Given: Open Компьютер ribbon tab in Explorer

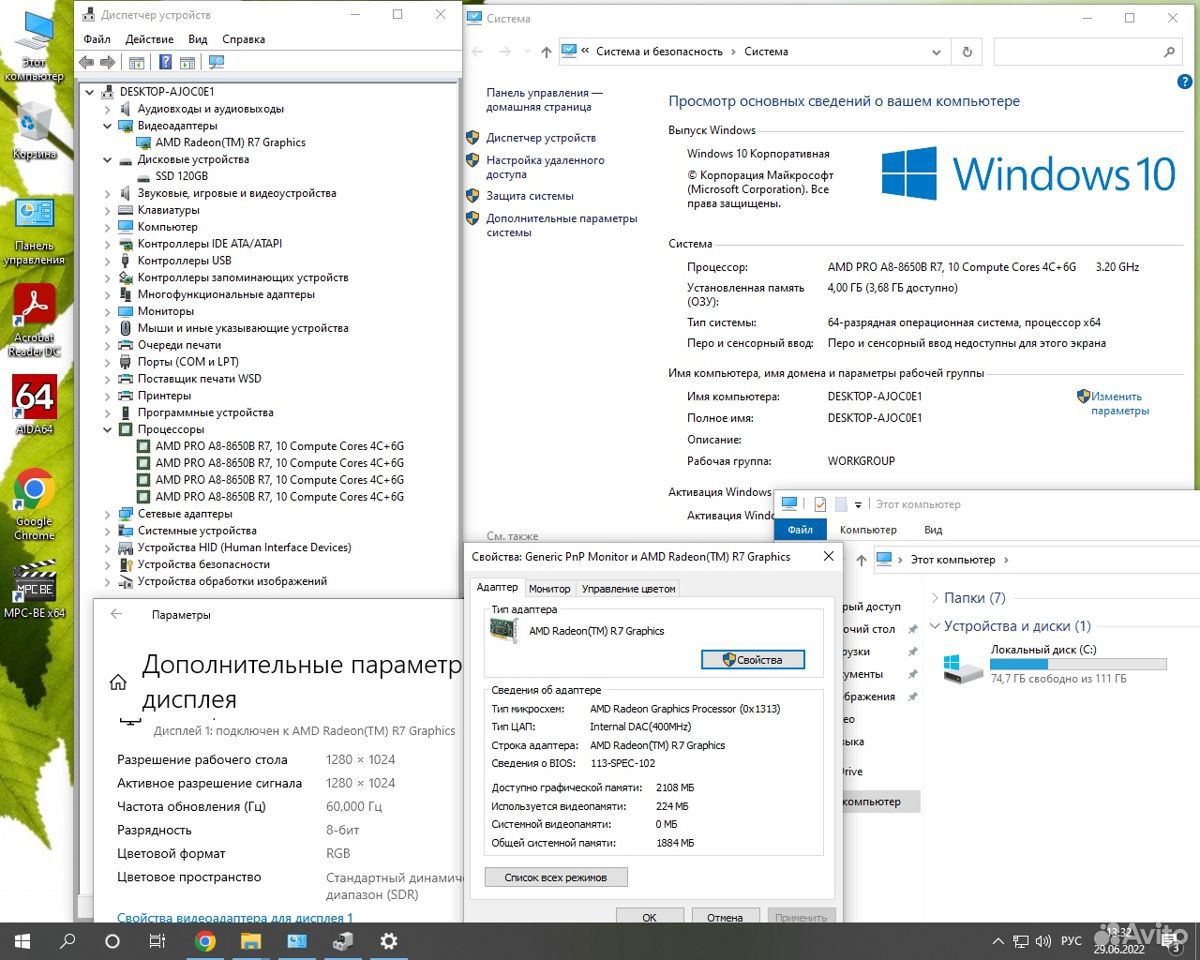Looking at the screenshot, I should tap(868, 530).
